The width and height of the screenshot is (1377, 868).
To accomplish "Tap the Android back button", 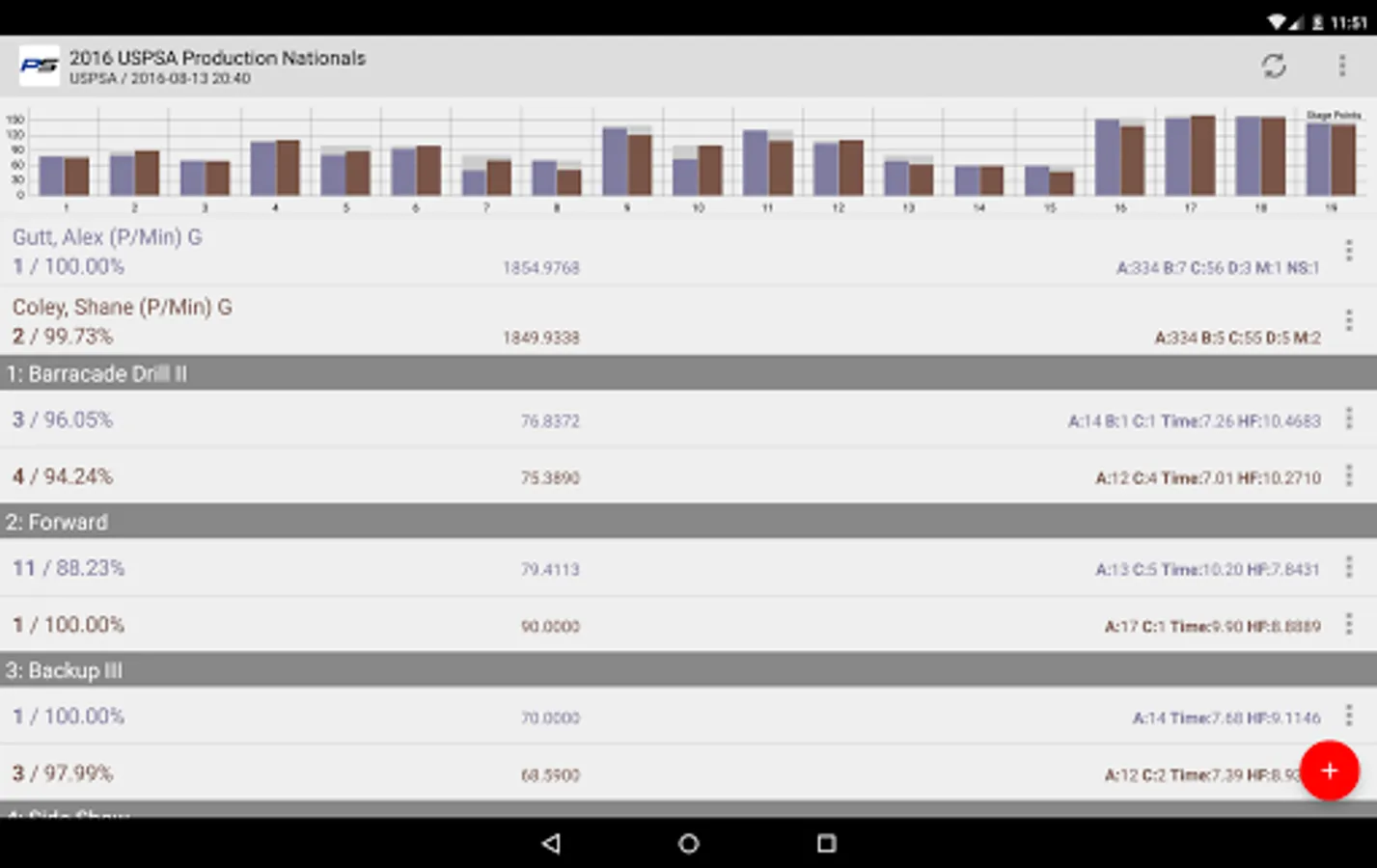I will (551, 844).
